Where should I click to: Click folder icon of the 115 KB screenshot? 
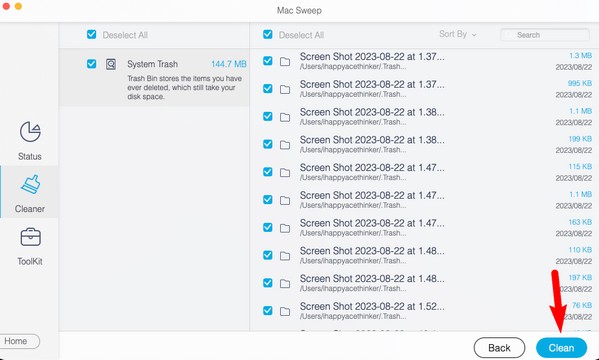click(x=285, y=173)
